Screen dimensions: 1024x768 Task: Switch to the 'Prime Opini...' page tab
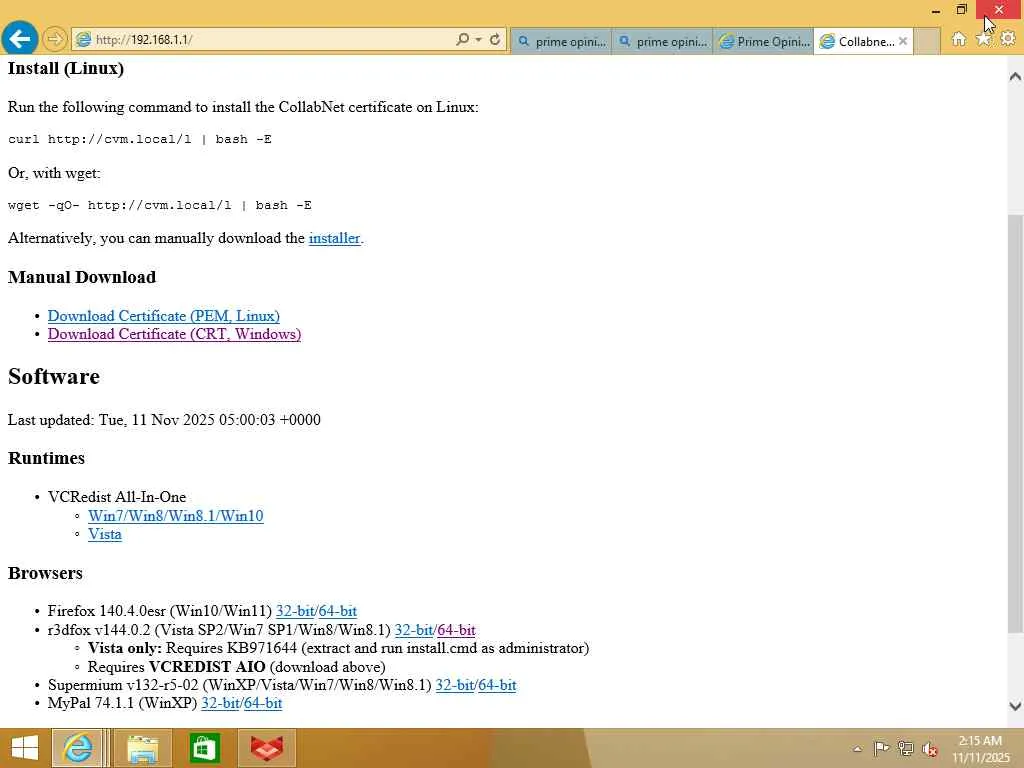pos(763,41)
